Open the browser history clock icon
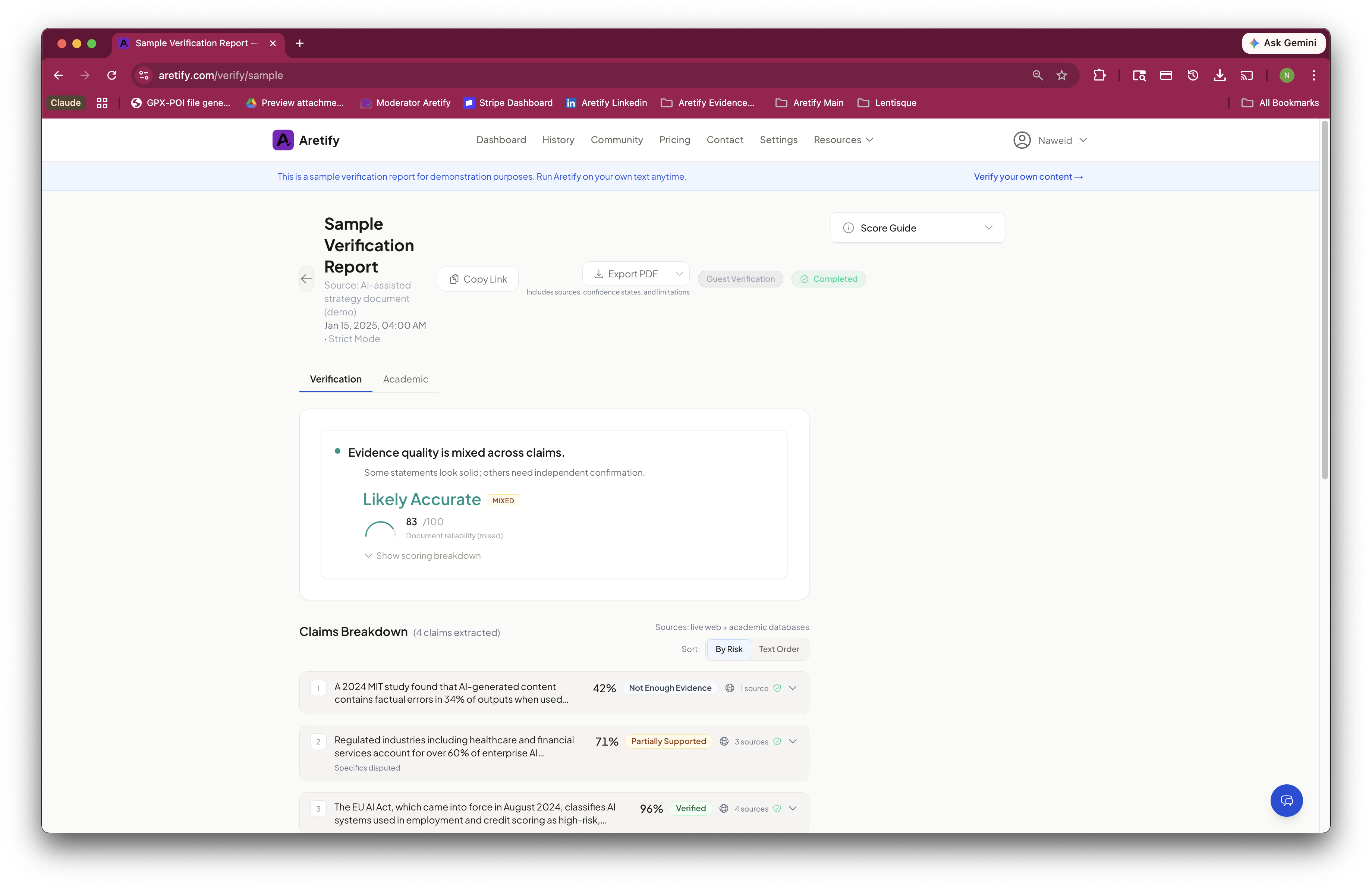 [1193, 75]
